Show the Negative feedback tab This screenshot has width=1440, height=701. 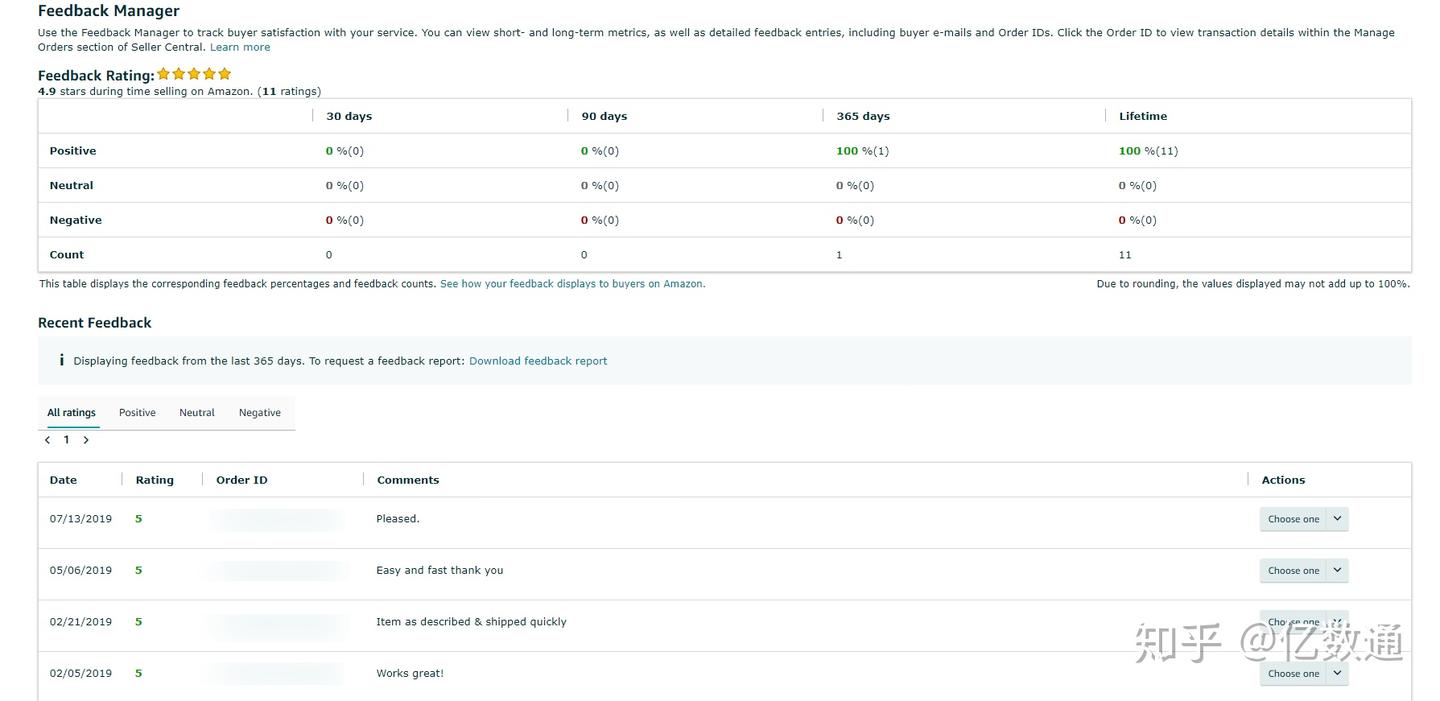point(260,412)
